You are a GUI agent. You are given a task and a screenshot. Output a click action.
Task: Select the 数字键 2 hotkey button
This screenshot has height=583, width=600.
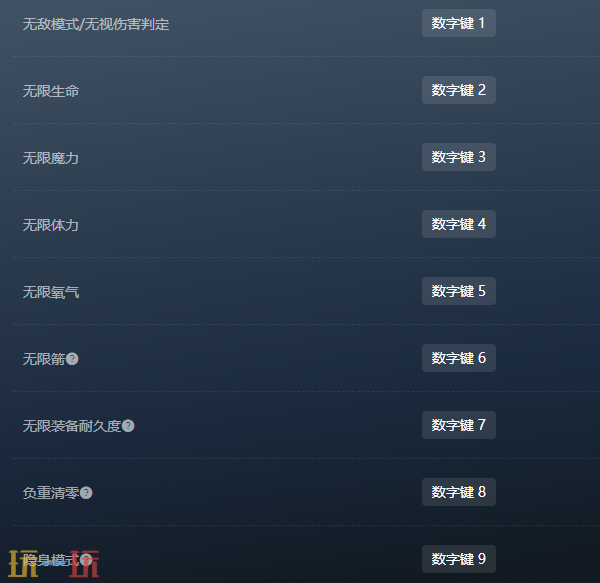click(x=459, y=90)
